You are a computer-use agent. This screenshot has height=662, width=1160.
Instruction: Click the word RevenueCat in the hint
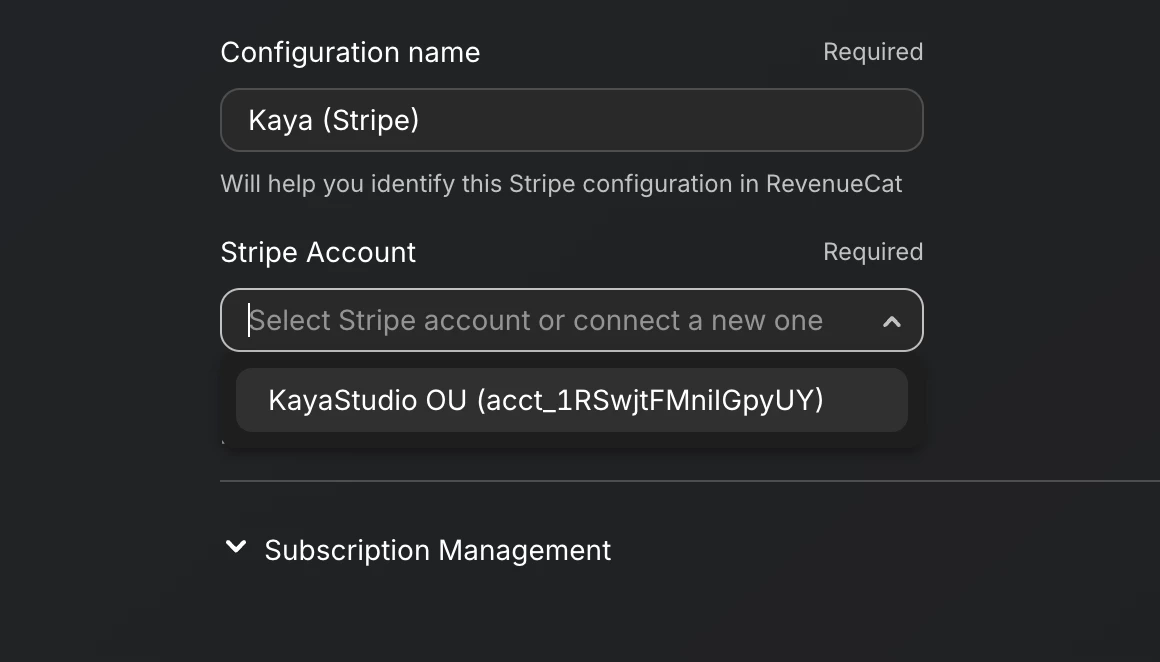(x=834, y=184)
